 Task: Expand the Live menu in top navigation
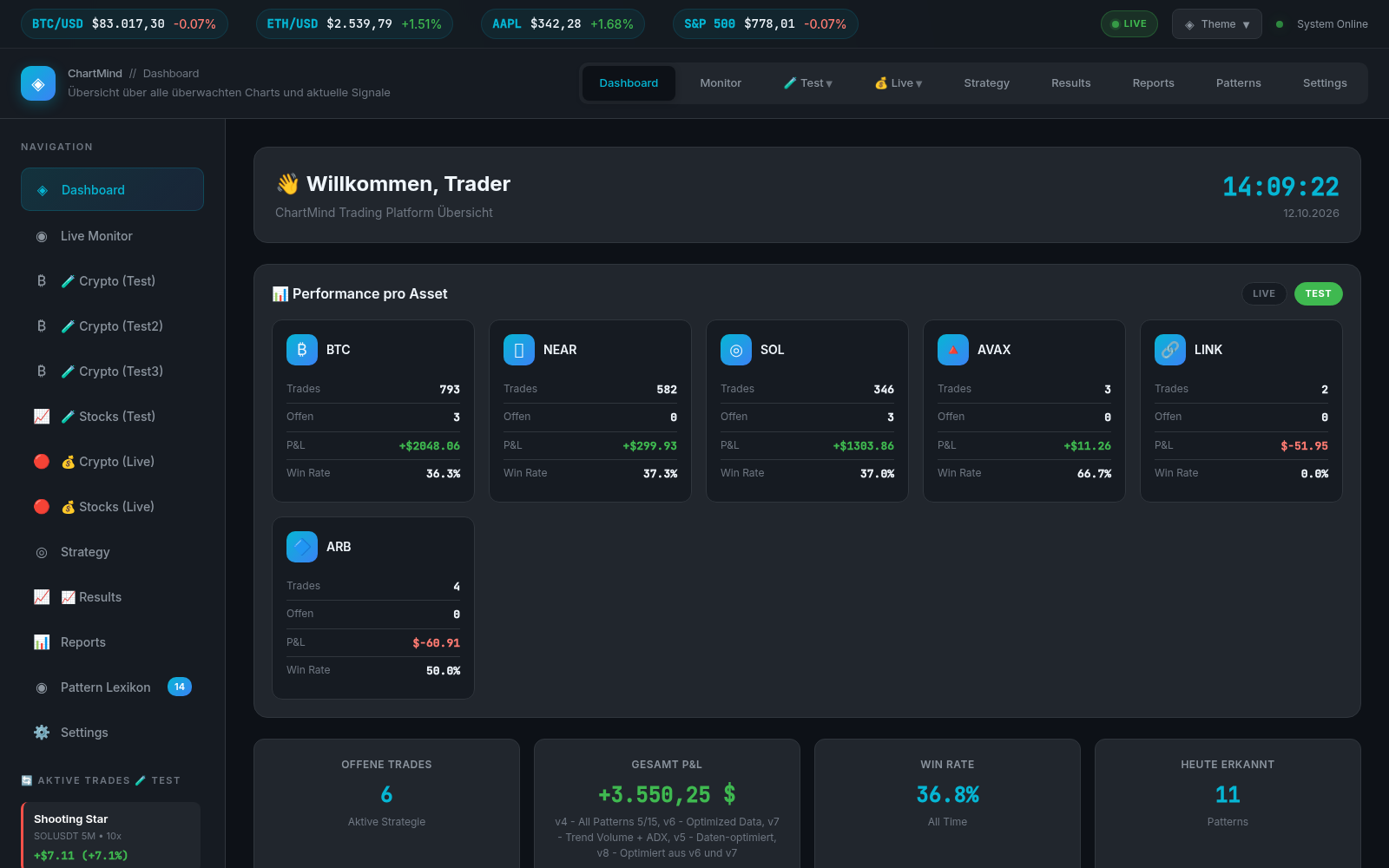(x=898, y=83)
